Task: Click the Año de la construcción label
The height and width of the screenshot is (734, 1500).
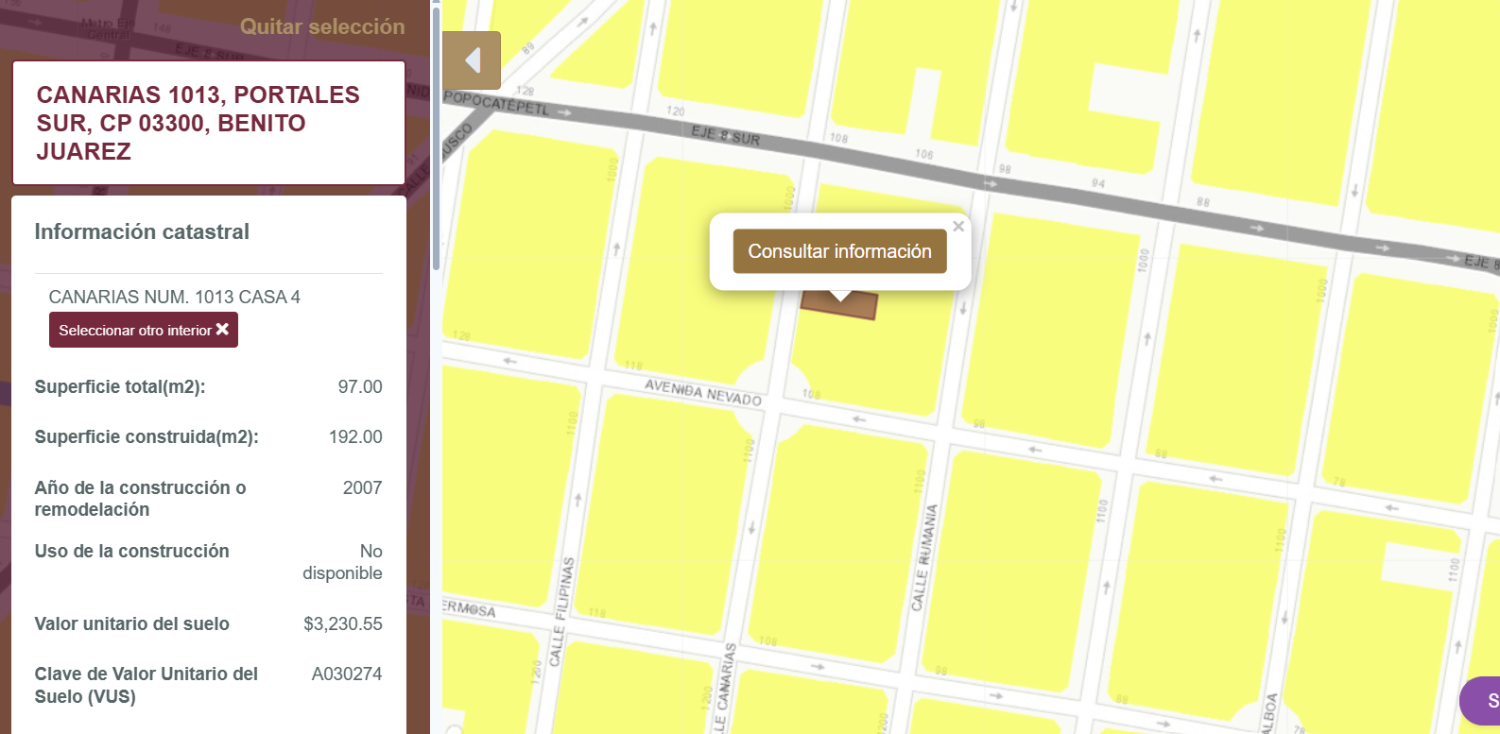Action: click(140, 499)
